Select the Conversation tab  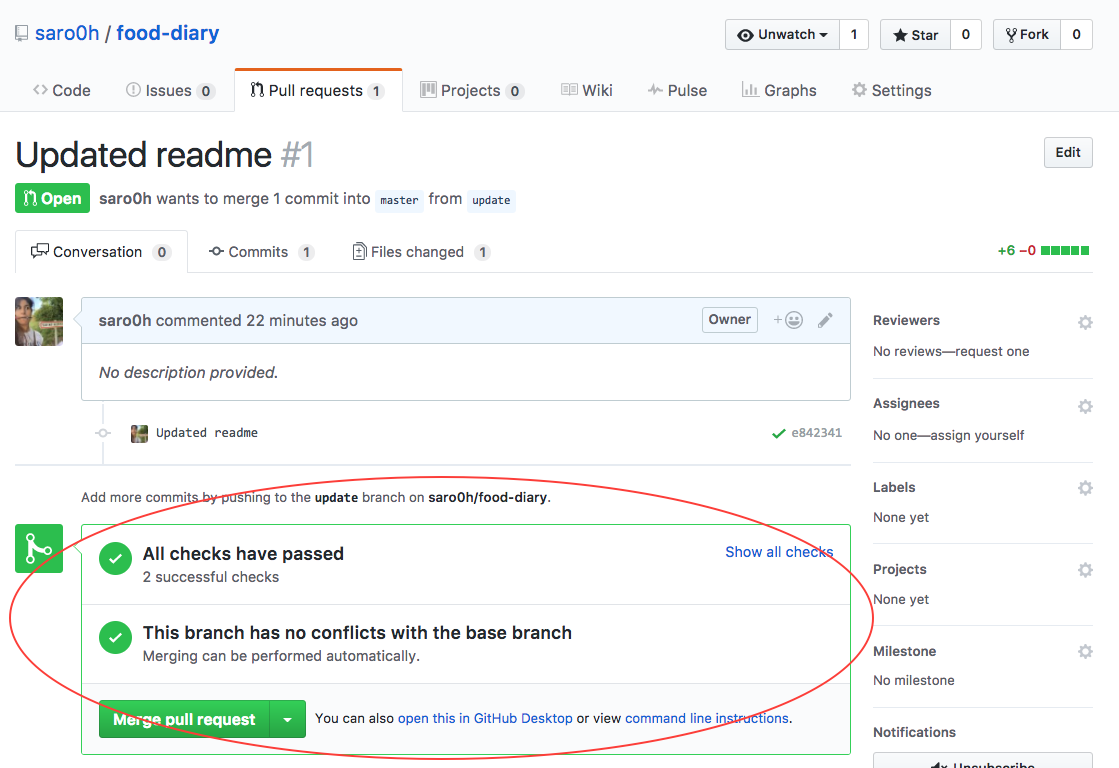pos(101,252)
